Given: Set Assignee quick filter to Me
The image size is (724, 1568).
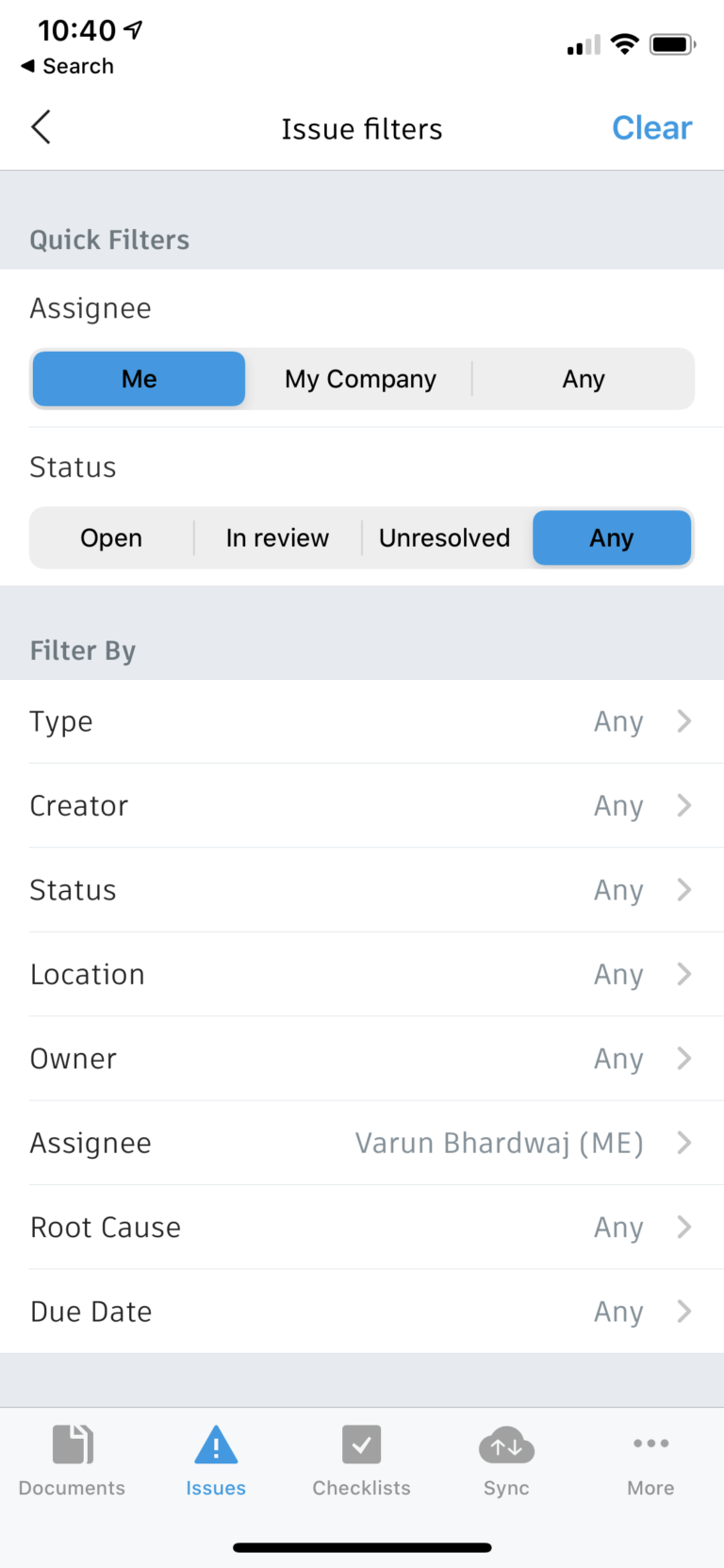Looking at the screenshot, I should pos(140,379).
